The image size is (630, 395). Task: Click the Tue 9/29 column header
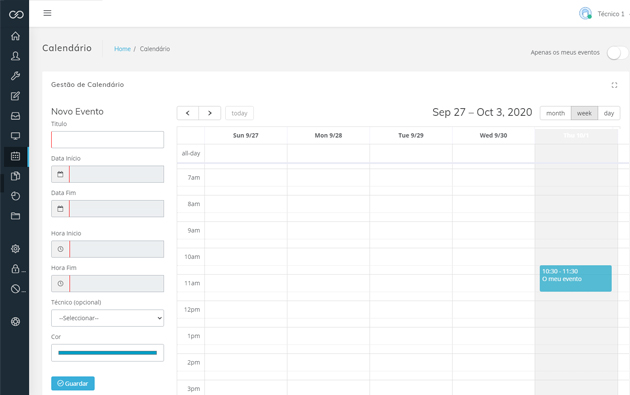point(411,135)
